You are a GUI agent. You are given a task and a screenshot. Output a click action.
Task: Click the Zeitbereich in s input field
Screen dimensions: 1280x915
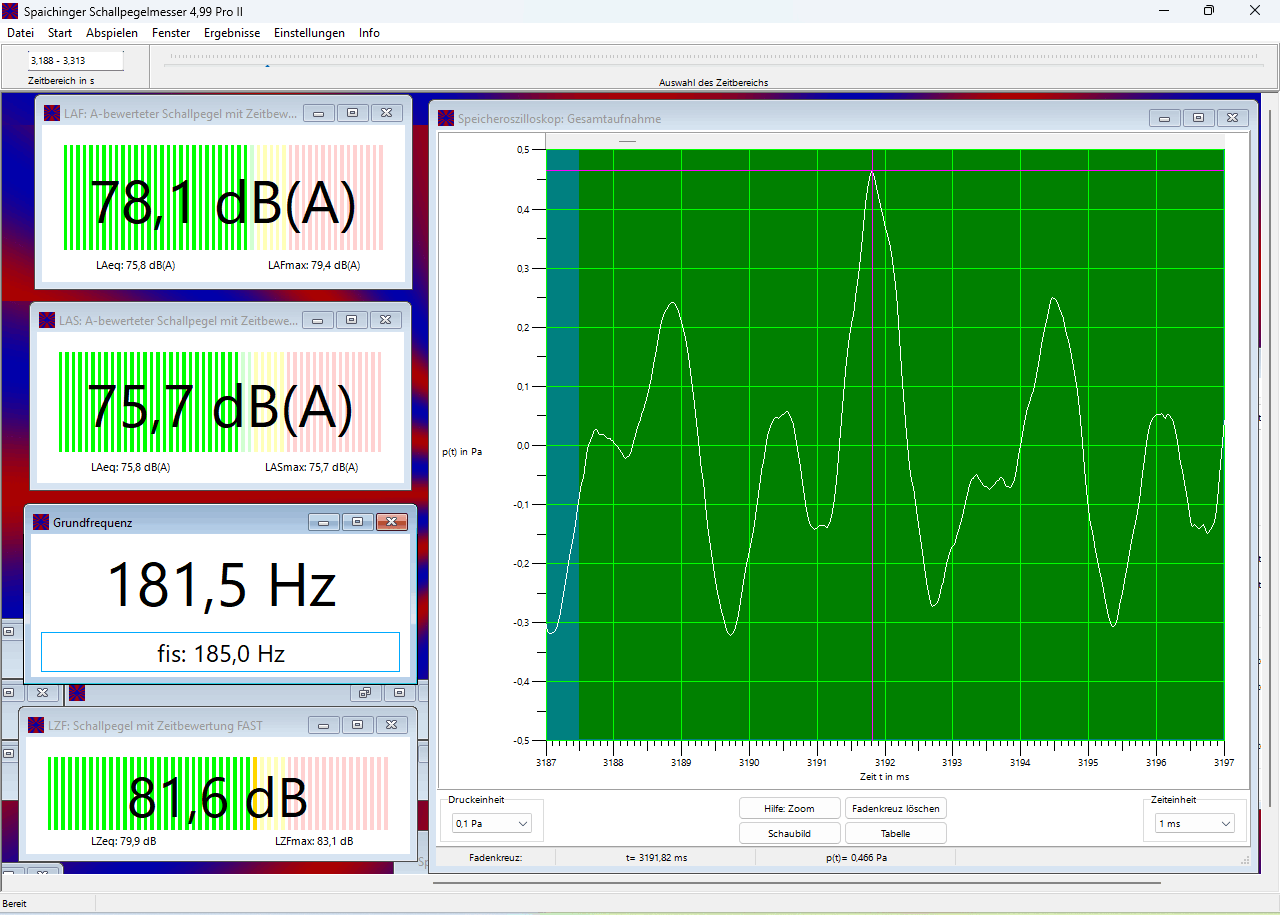tap(75, 61)
